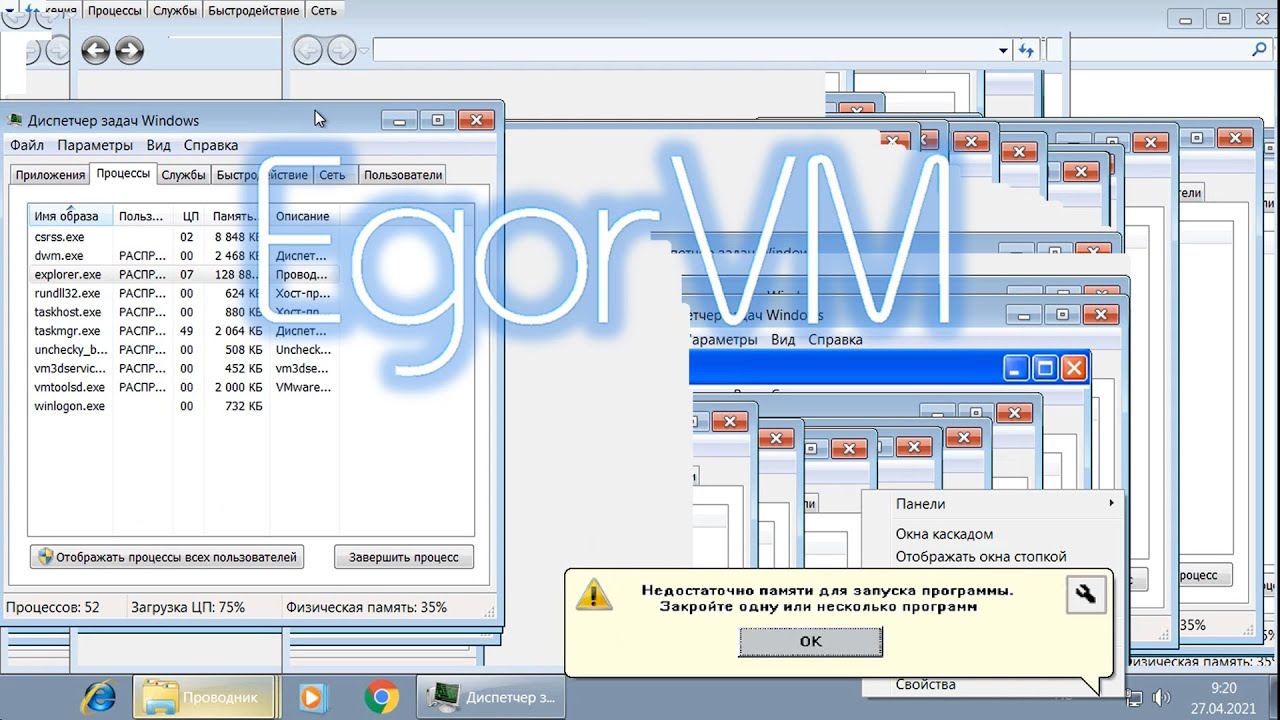The width and height of the screenshot is (1280, 720).
Task: Choose Окна каскадом in the context menu
Action: [944, 534]
